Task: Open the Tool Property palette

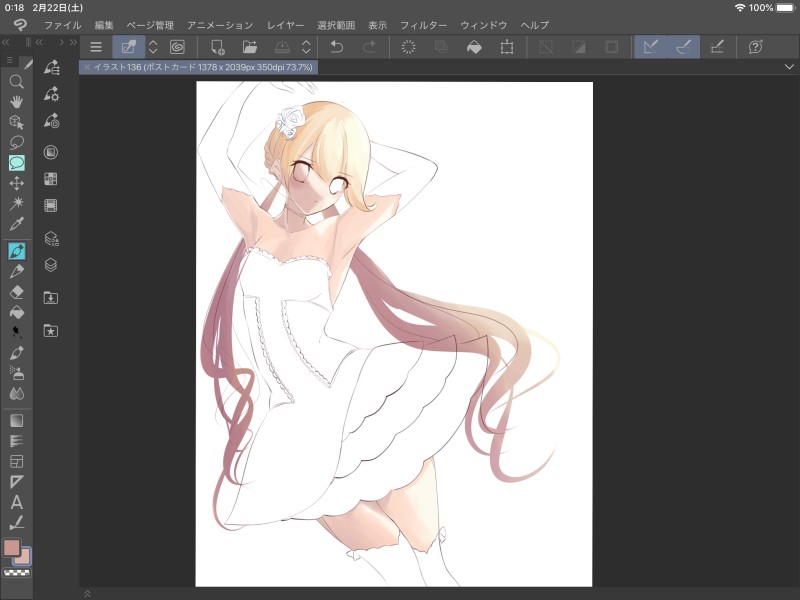Action: coord(51,94)
